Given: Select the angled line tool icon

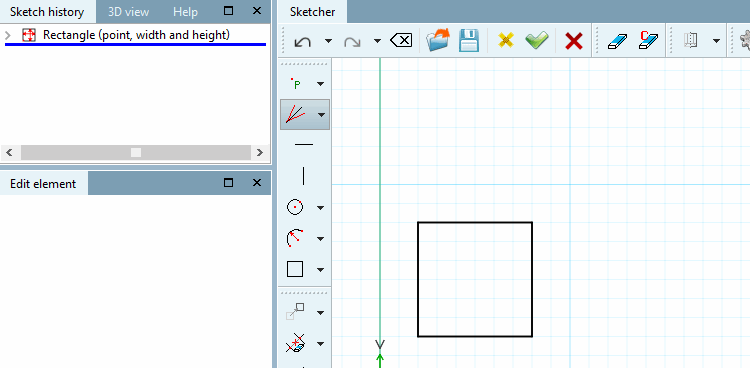Looking at the screenshot, I should tap(295, 114).
